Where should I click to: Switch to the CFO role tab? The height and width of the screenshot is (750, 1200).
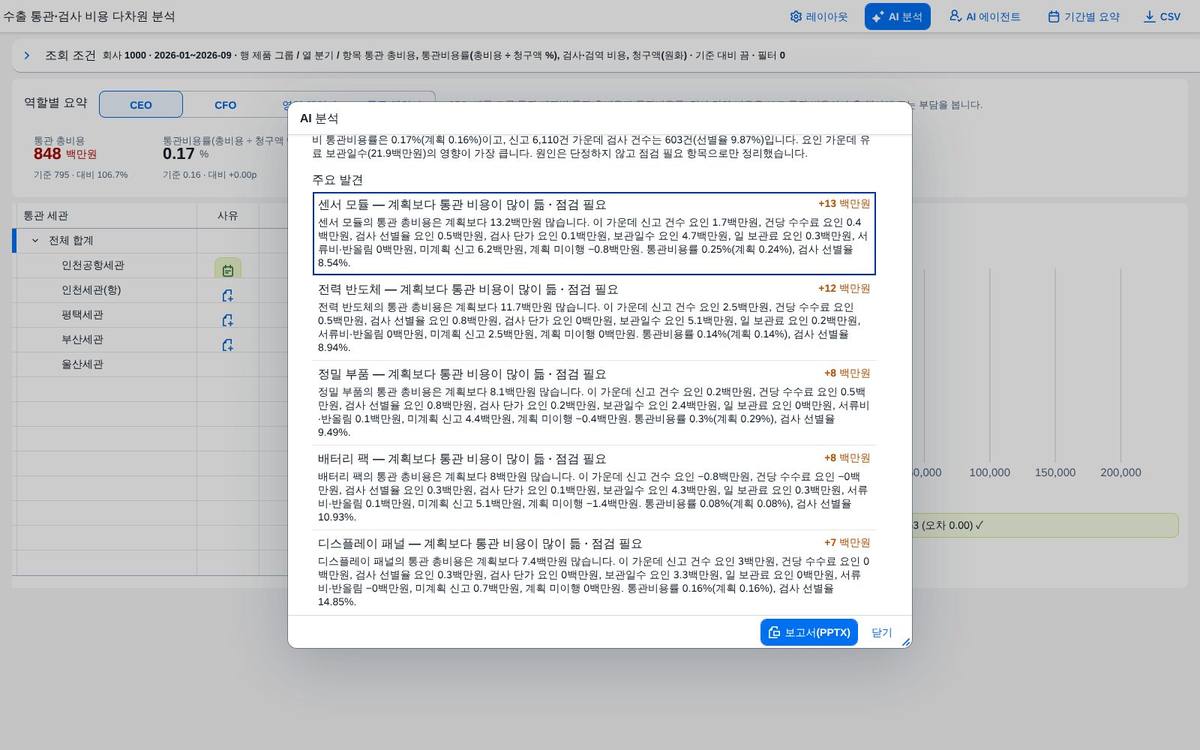click(x=225, y=104)
